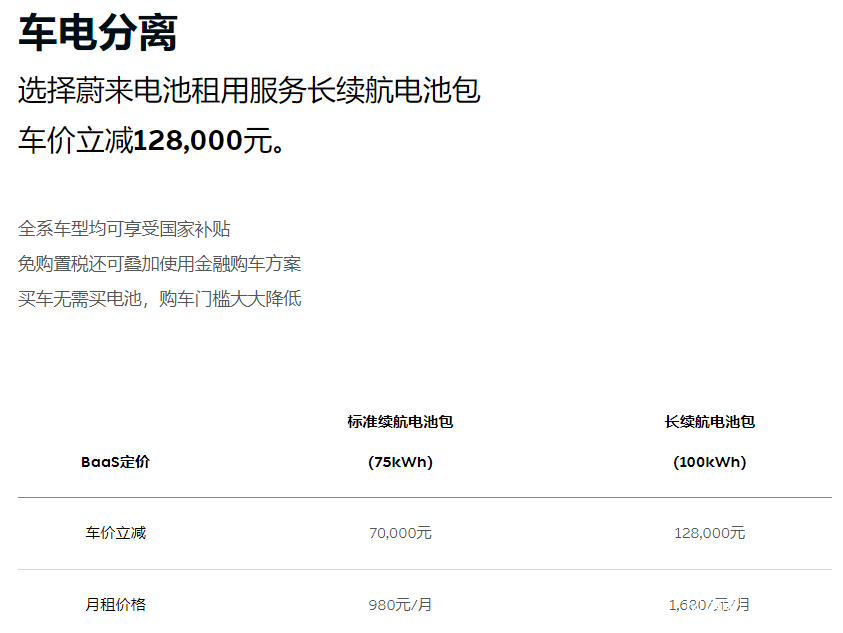The height and width of the screenshot is (633, 843).
Task: Click the 月租价格 row label
Action: coord(116,605)
